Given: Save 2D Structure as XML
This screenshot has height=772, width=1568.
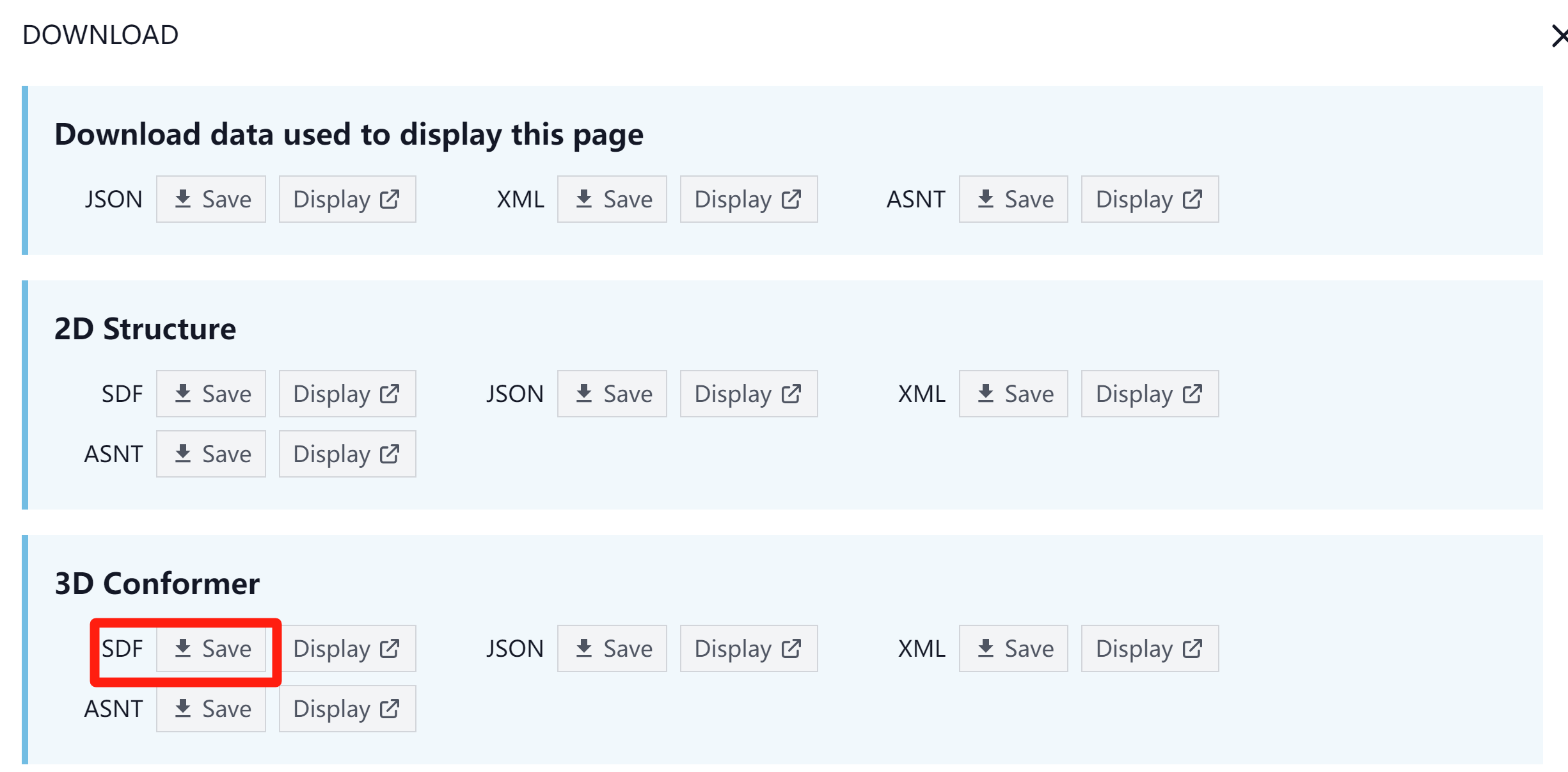Looking at the screenshot, I should point(1013,394).
